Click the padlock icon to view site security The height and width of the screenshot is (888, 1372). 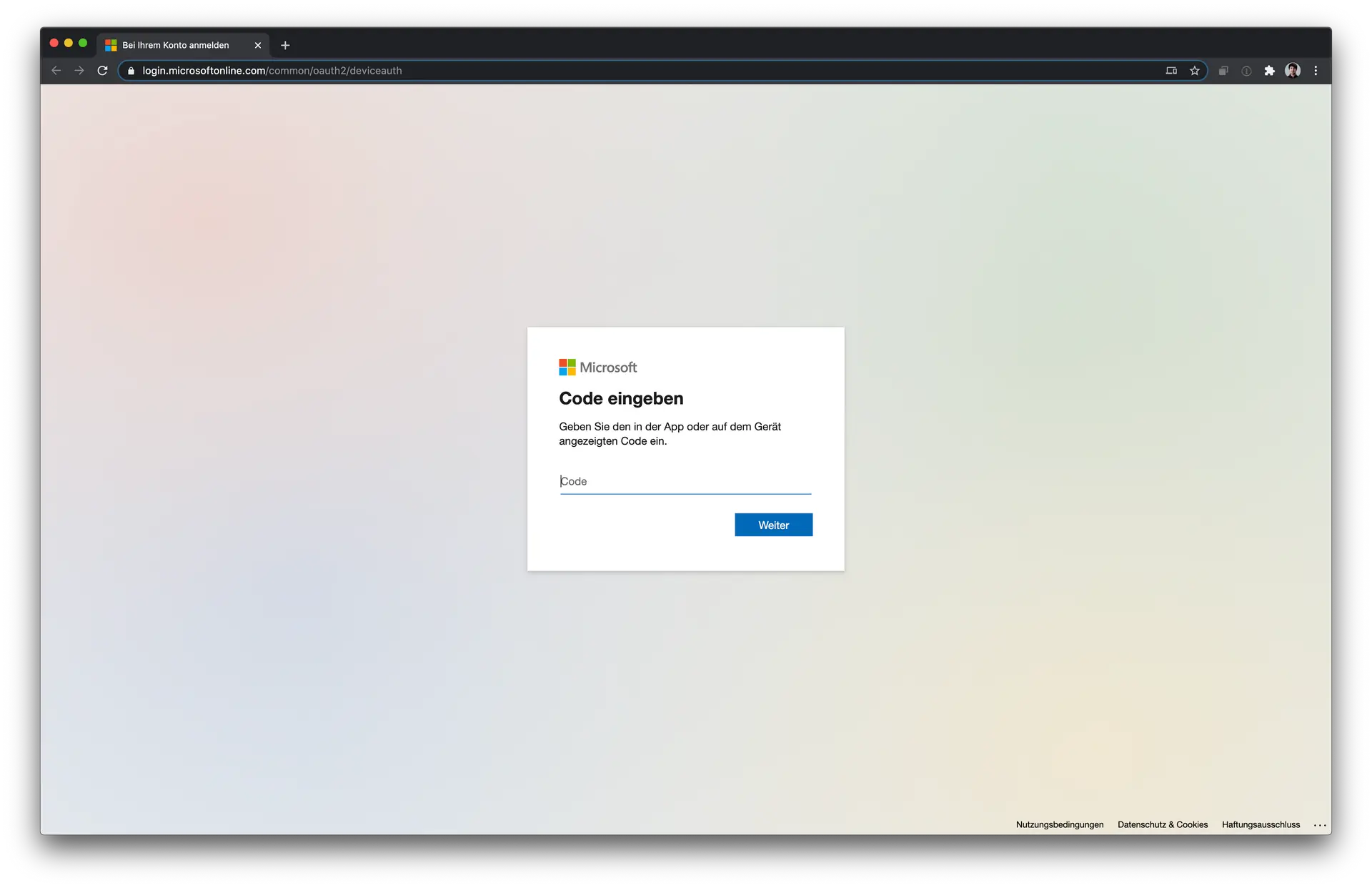130,71
